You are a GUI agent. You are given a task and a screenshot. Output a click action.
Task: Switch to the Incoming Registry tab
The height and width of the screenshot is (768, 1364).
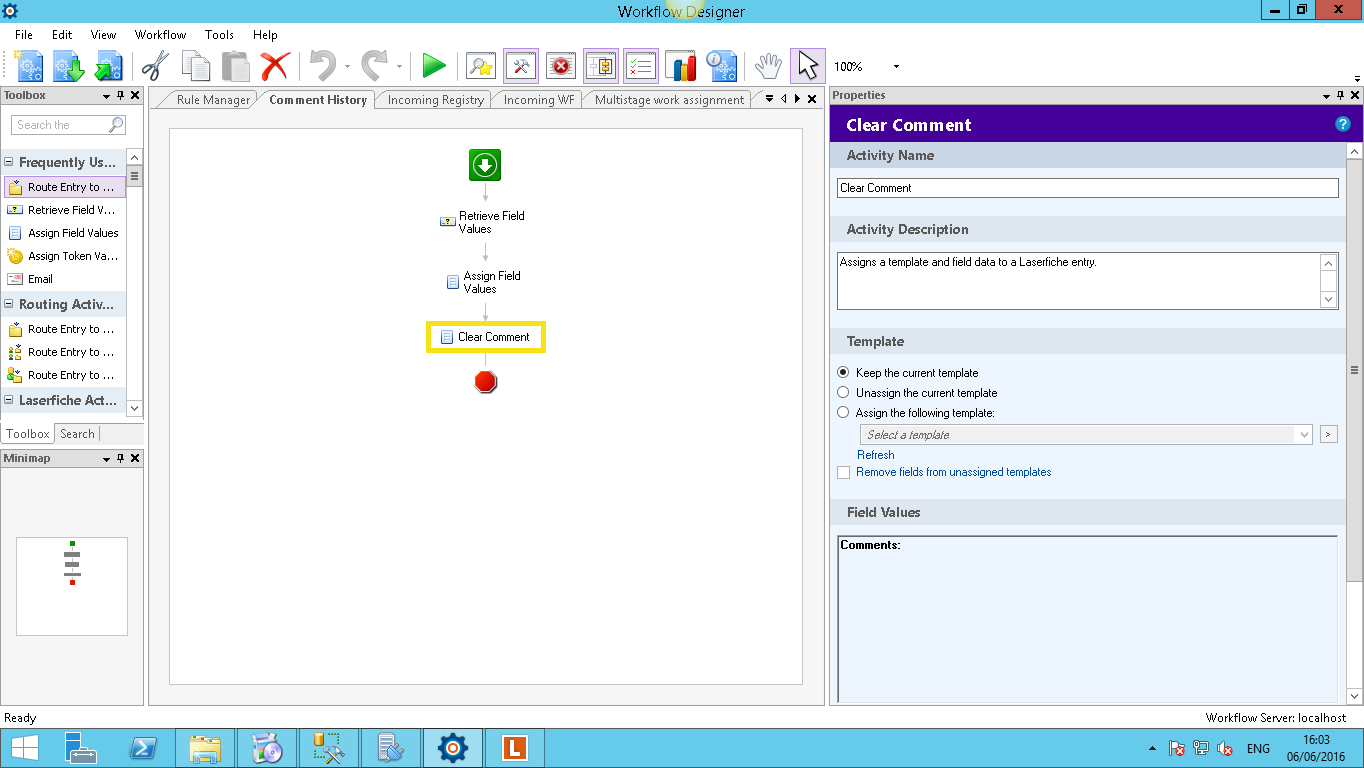point(435,100)
